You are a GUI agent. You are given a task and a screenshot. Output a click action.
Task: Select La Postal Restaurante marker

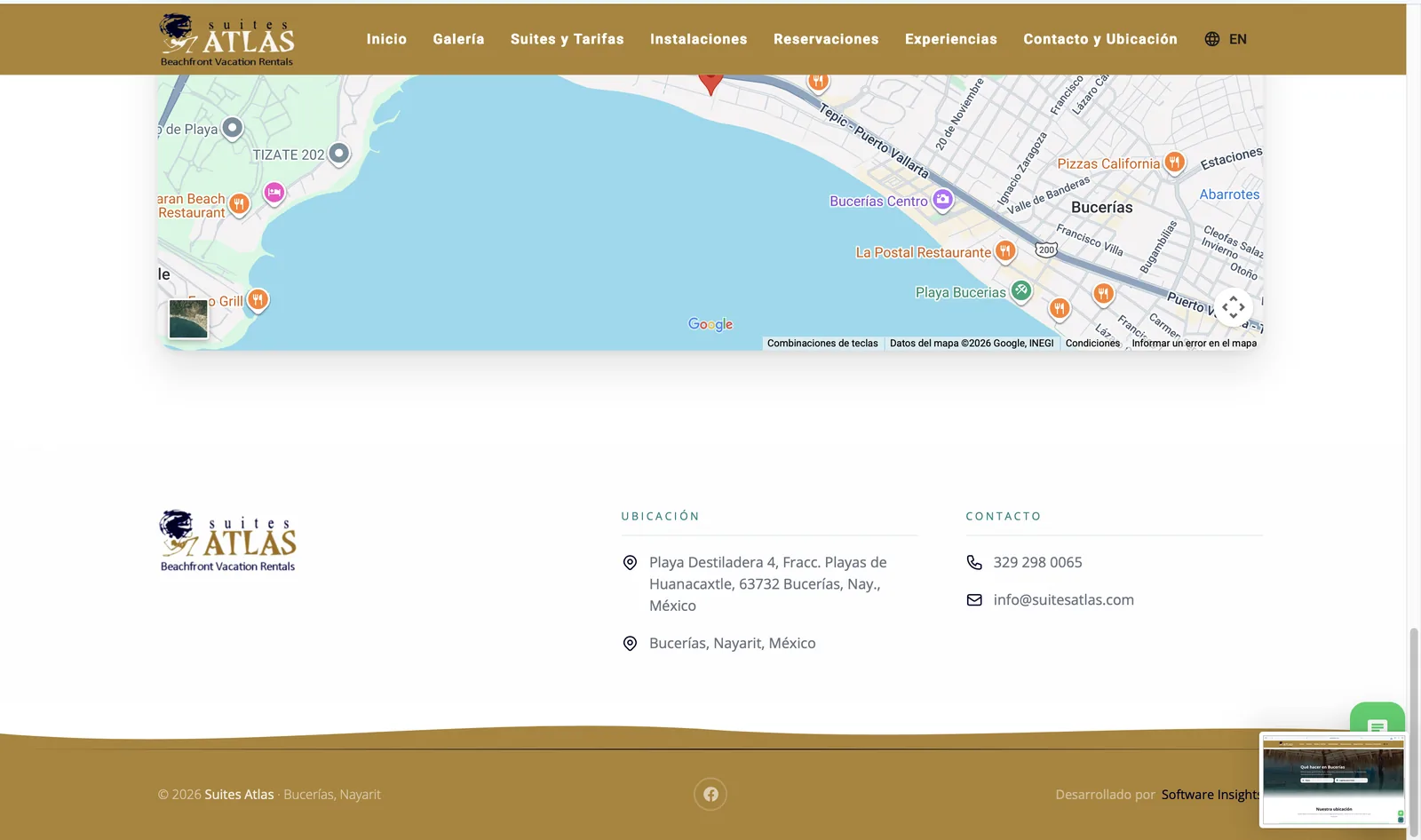[1004, 251]
